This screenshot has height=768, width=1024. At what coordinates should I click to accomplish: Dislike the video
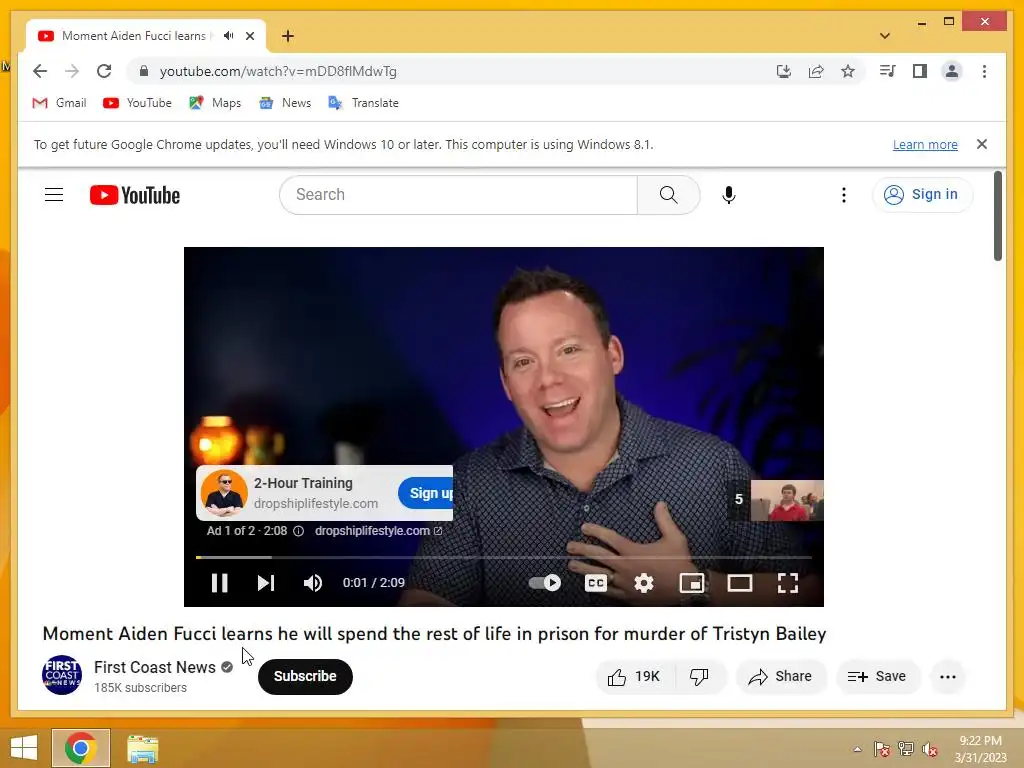(699, 677)
